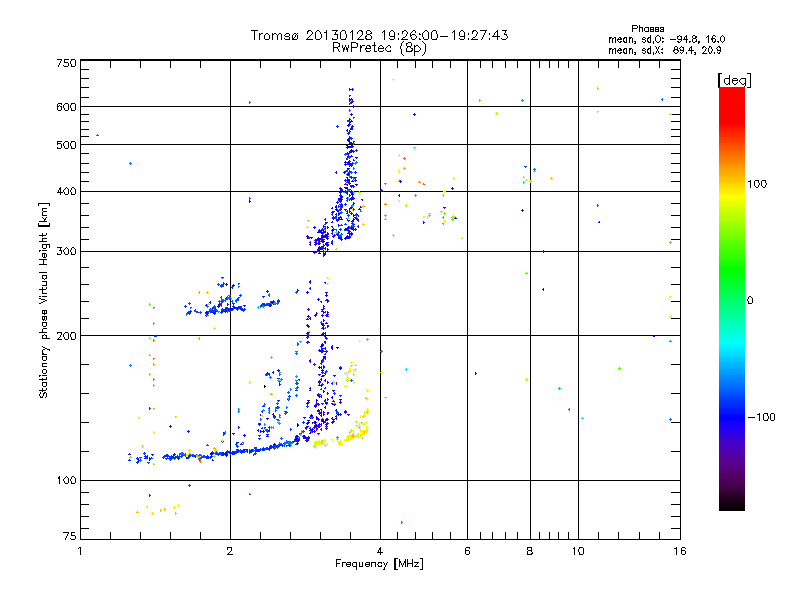Click the x-axis tick label "8"

530,551
